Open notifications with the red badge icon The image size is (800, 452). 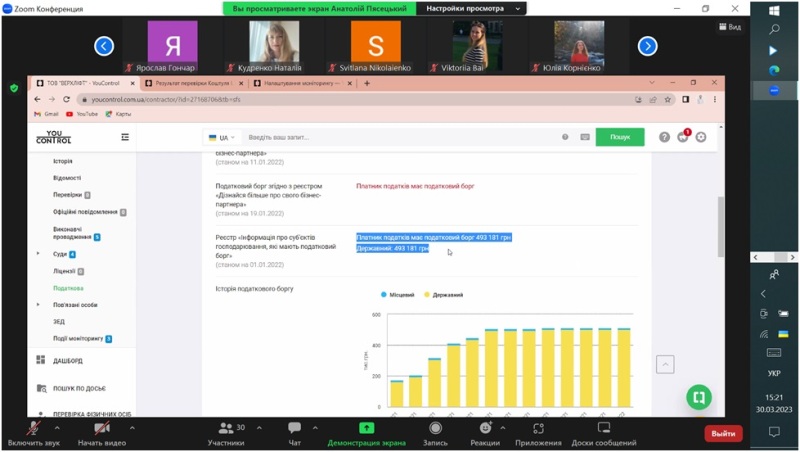(683, 136)
